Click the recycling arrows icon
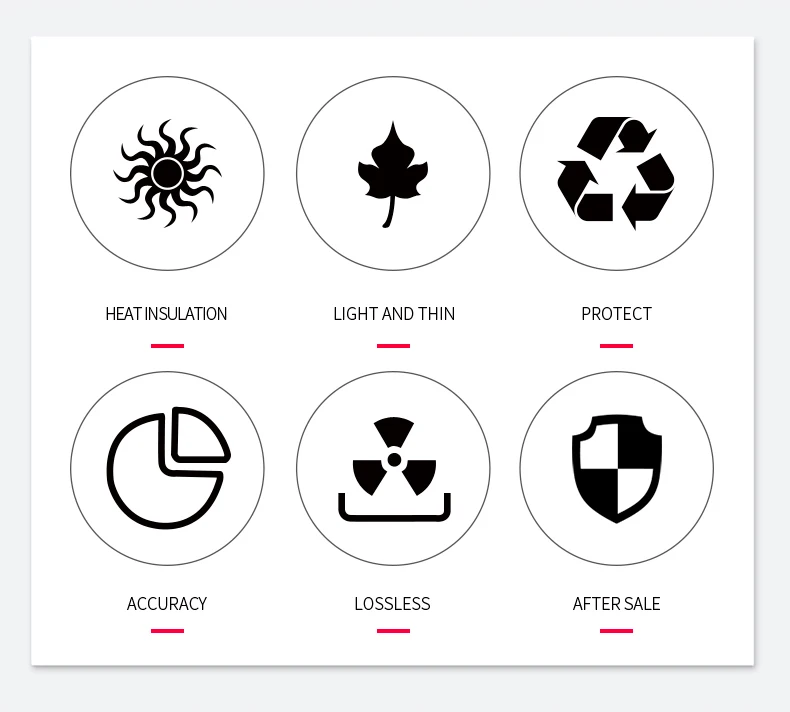The height and width of the screenshot is (712, 790). coord(616,173)
